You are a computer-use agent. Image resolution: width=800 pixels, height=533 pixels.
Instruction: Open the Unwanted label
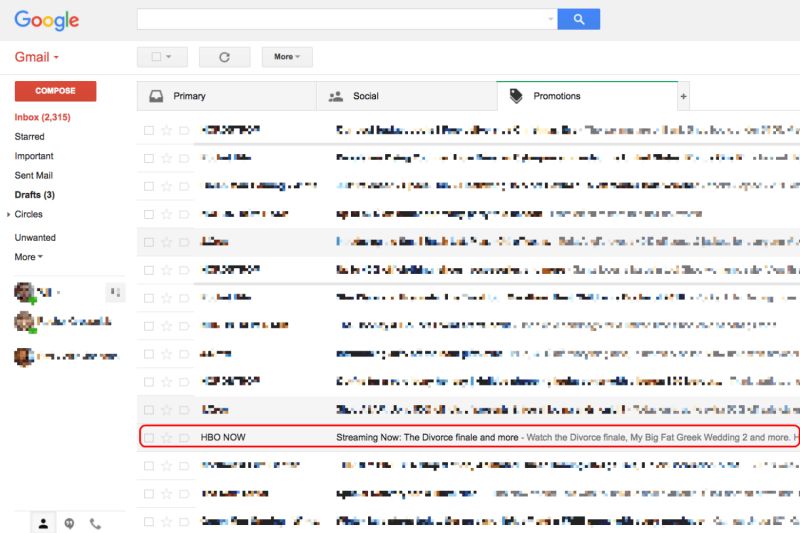tap(35, 238)
